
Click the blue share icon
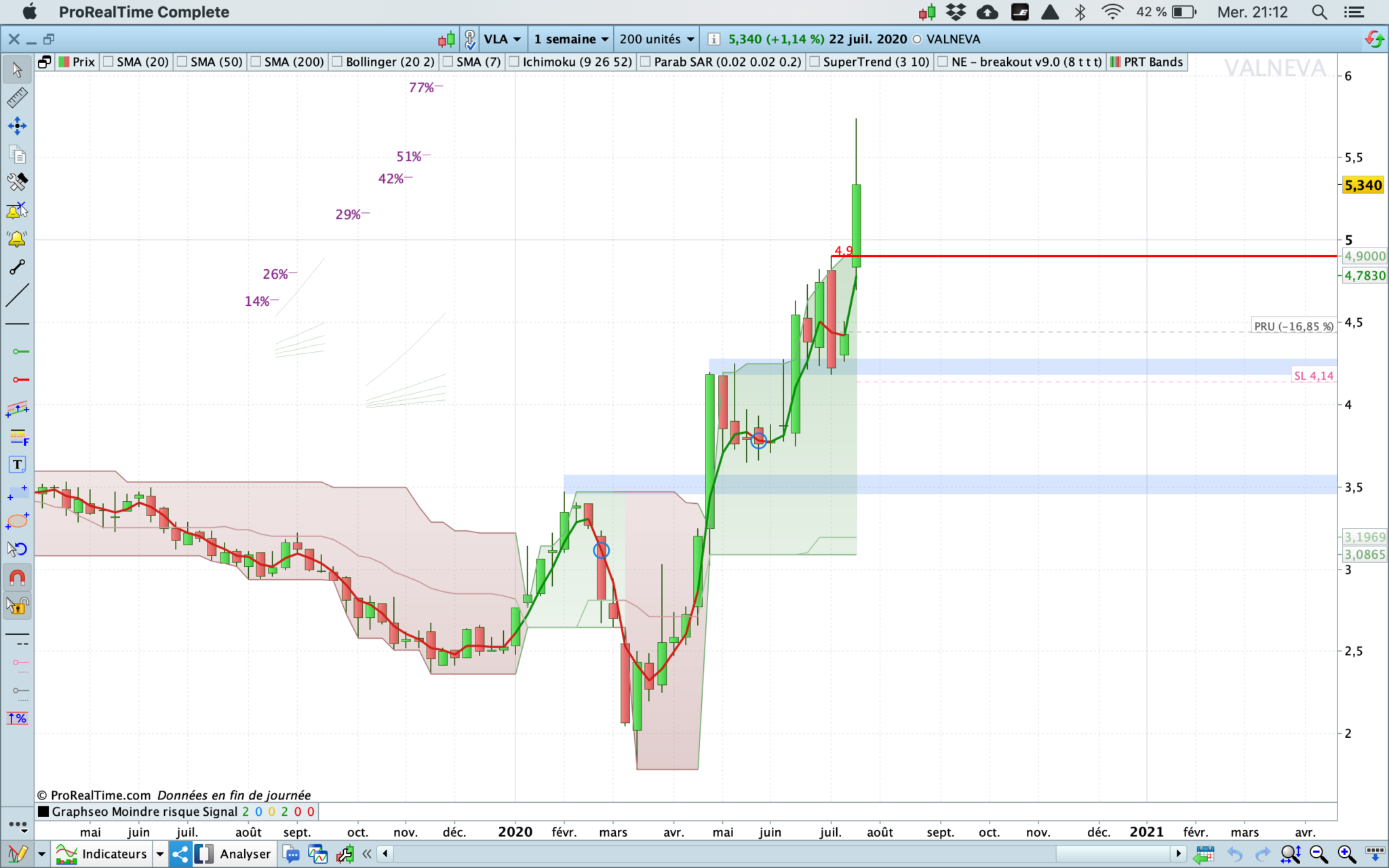(180, 854)
